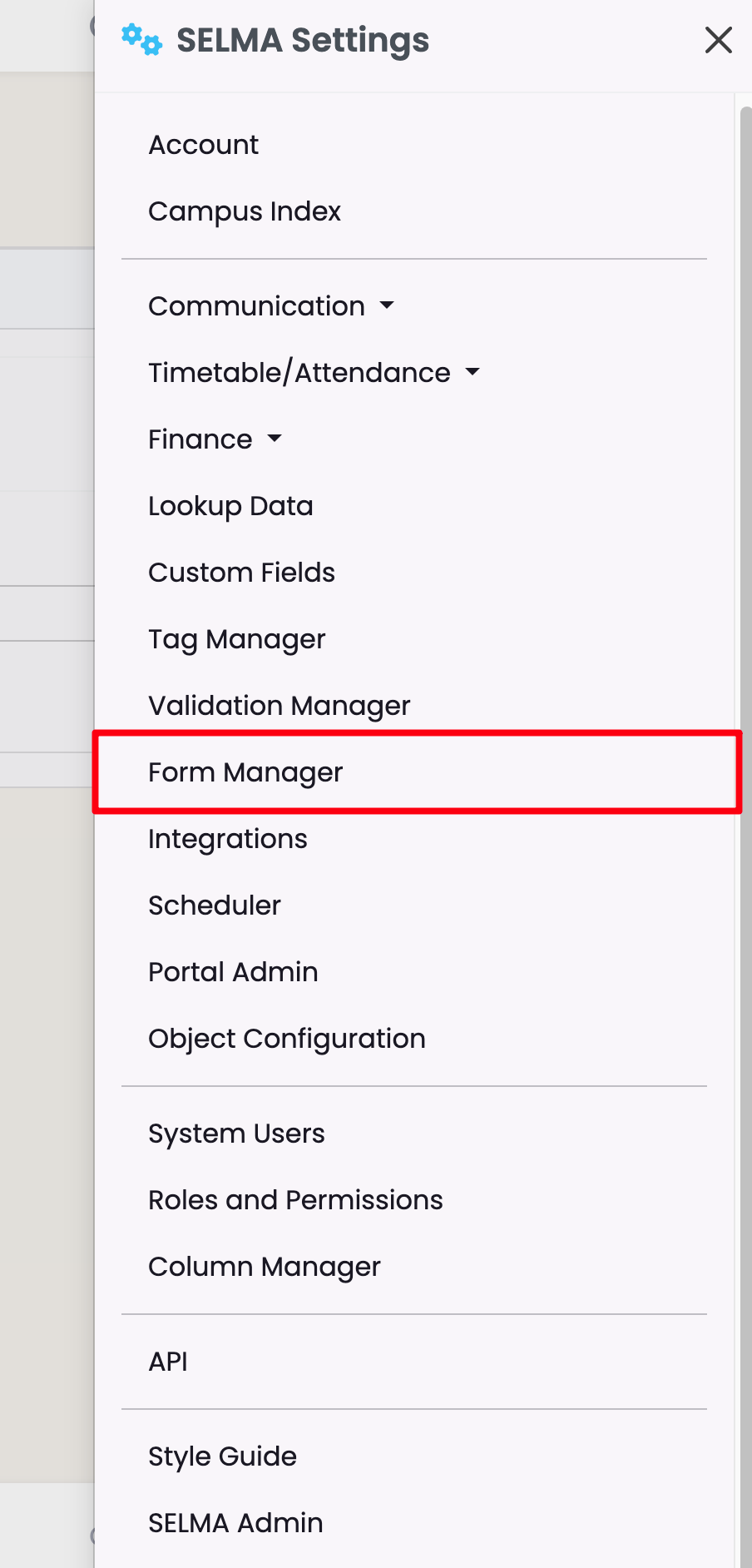Close the SELMA Settings panel
Image resolution: width=752 pixels, height=1568 pixels.
pos(718,40)
